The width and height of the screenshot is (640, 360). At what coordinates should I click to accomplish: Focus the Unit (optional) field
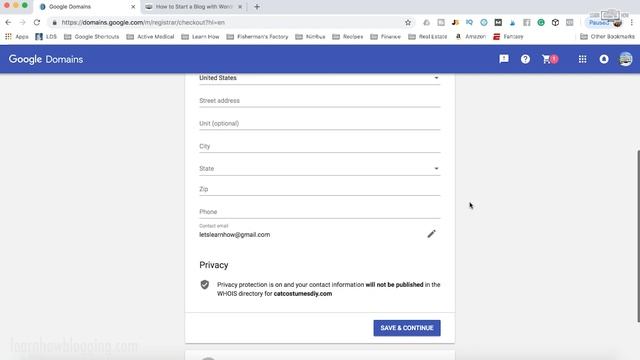319,123
